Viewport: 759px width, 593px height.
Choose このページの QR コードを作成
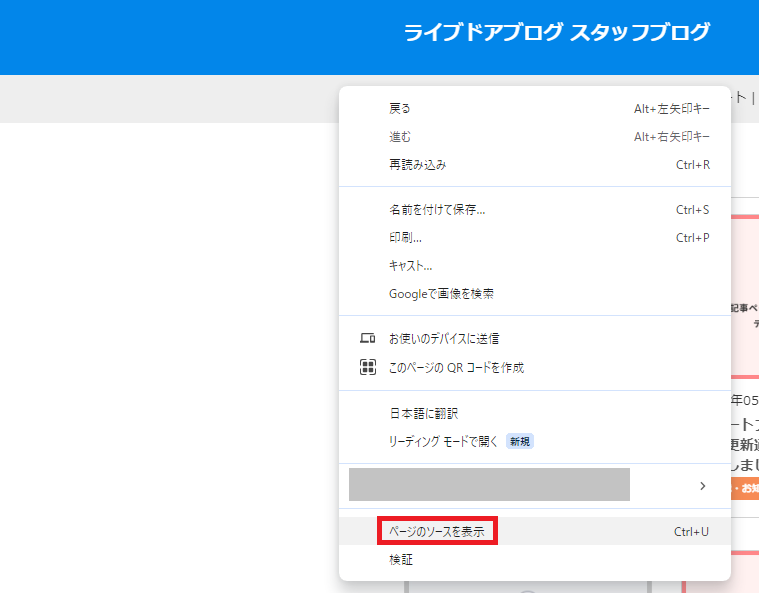coord(534,367)
